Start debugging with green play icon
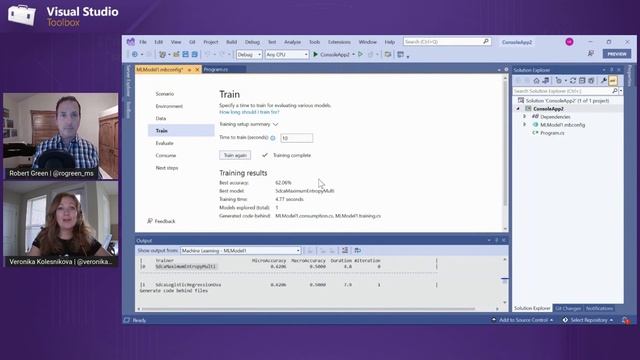The height and width of the screenshot is (360, 640). 315,54
